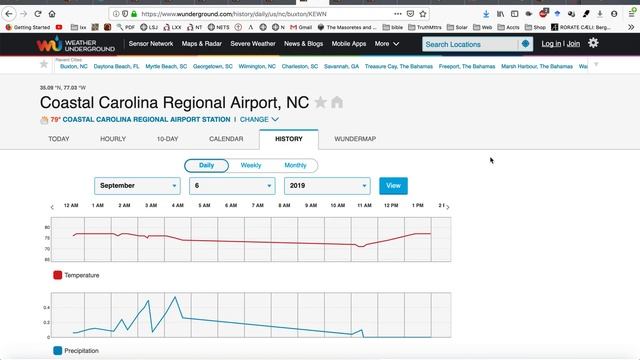Screen dimensions: 640x360
Task: Go back with the browser back arrow
Action: pos(9,14)
